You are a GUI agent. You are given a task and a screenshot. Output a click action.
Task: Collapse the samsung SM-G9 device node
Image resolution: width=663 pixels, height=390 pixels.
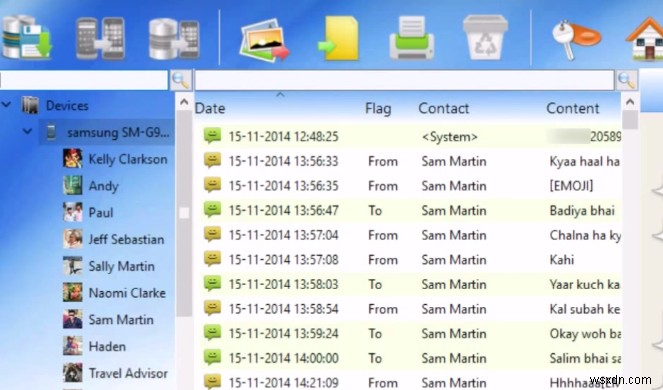(x=27, y=131)
